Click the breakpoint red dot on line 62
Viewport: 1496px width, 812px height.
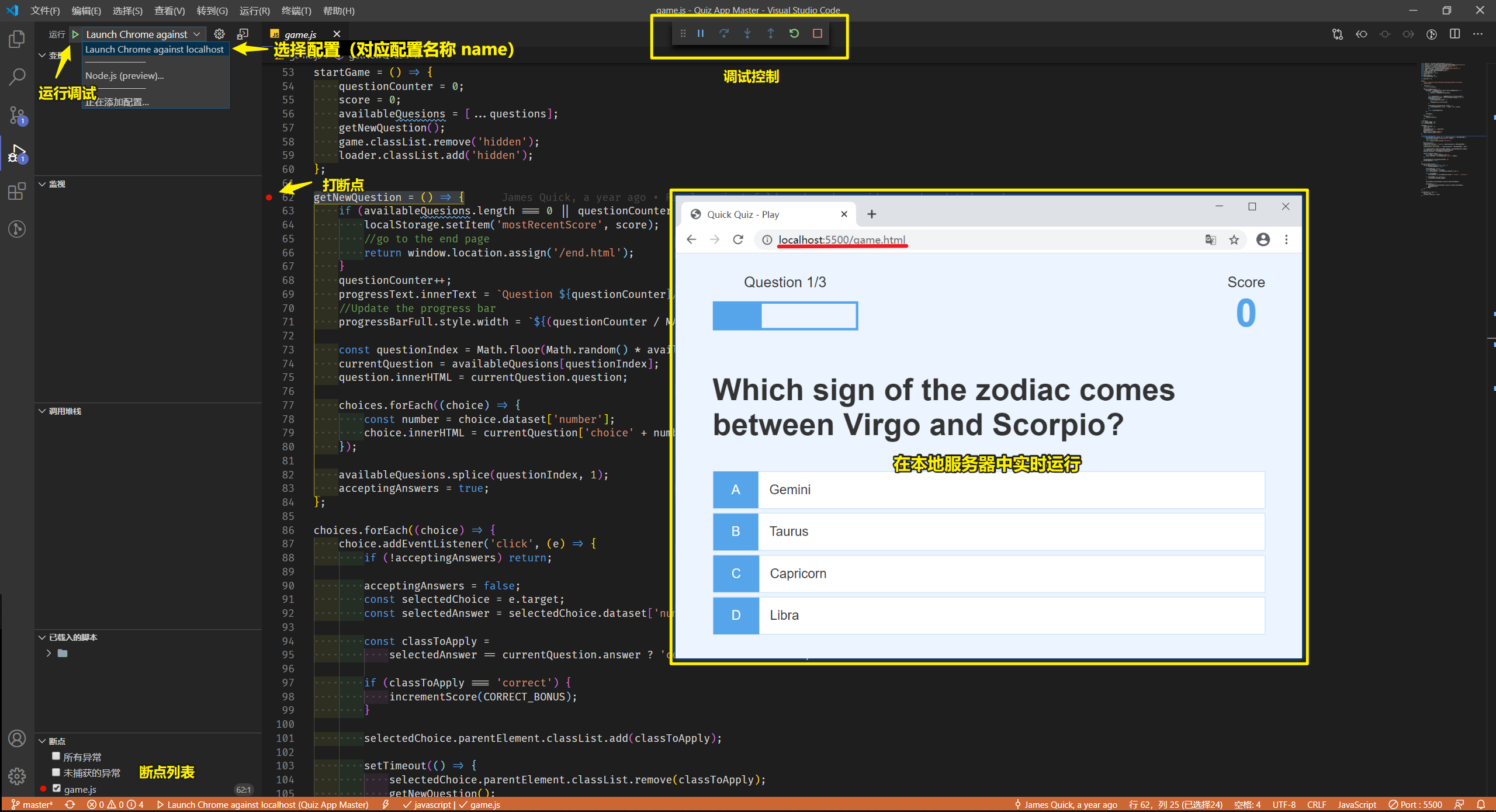[x=270, y=197]
